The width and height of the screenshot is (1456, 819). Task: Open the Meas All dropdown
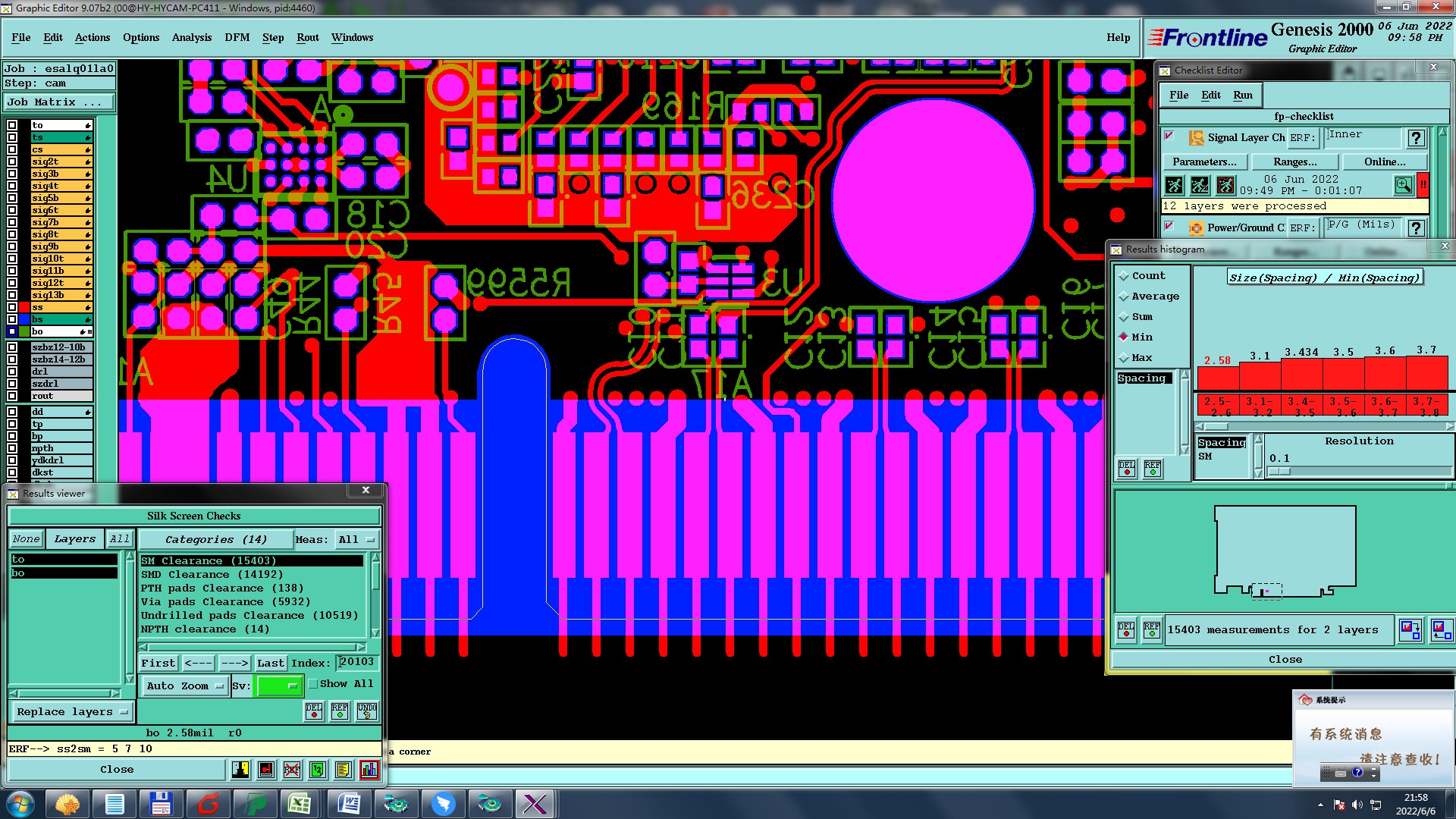point(356,540)
